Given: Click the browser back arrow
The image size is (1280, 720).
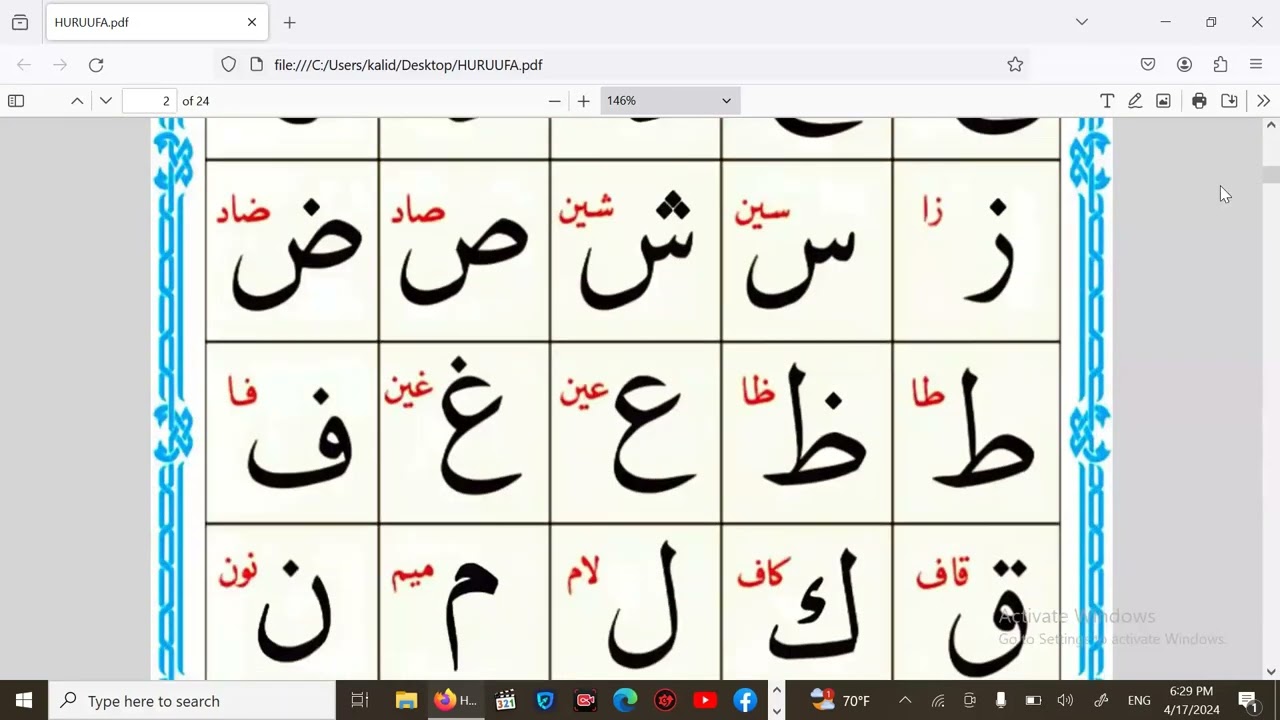Looking at the screenshot, I should click(x=24, y=65).
